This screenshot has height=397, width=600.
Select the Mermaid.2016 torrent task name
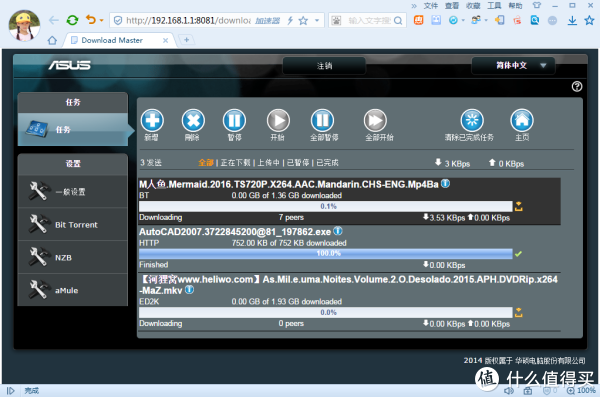point(289,185)
